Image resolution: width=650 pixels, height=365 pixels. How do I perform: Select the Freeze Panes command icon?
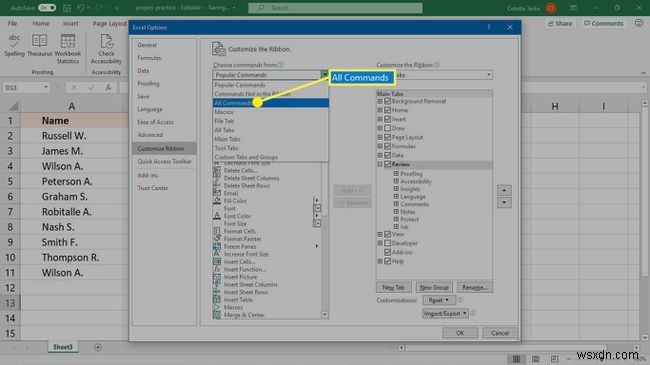coord(217,246)
